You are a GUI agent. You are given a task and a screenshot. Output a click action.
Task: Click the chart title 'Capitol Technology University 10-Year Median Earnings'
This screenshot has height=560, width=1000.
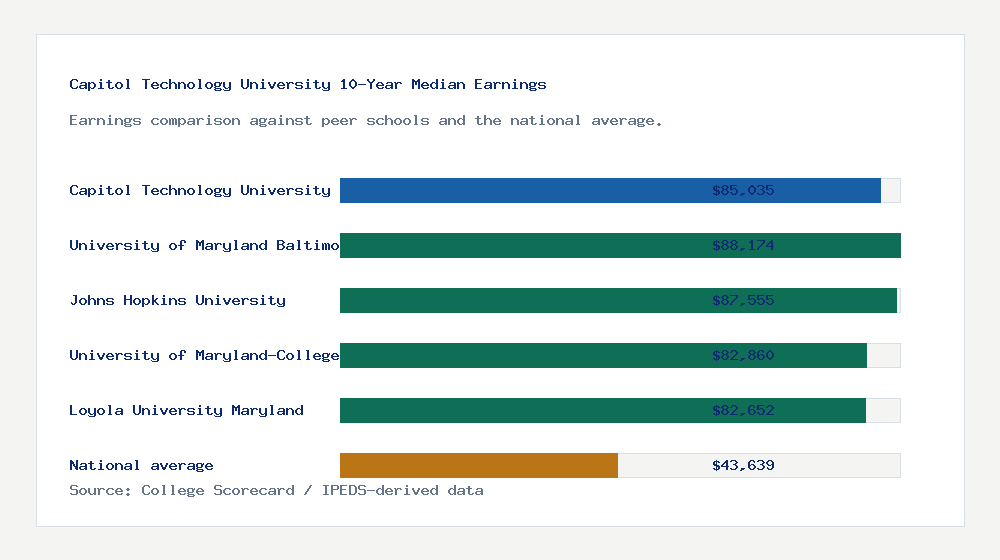click(307, 84)
